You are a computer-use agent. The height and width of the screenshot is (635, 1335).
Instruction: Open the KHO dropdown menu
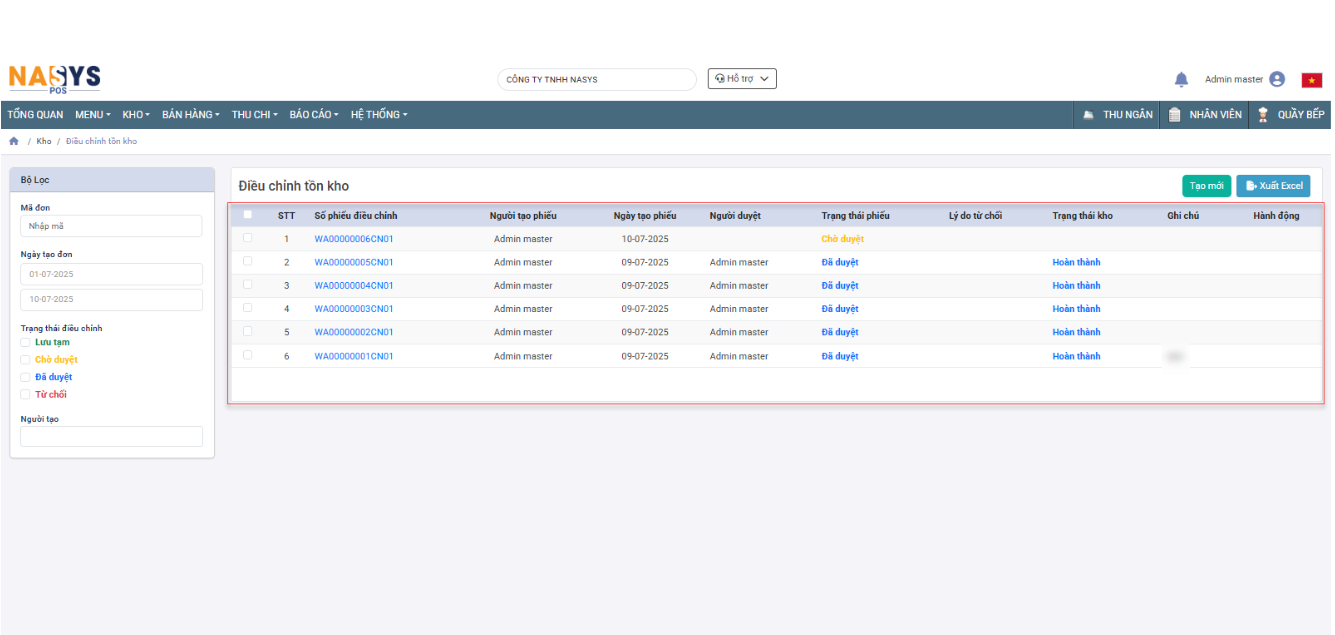136,115
